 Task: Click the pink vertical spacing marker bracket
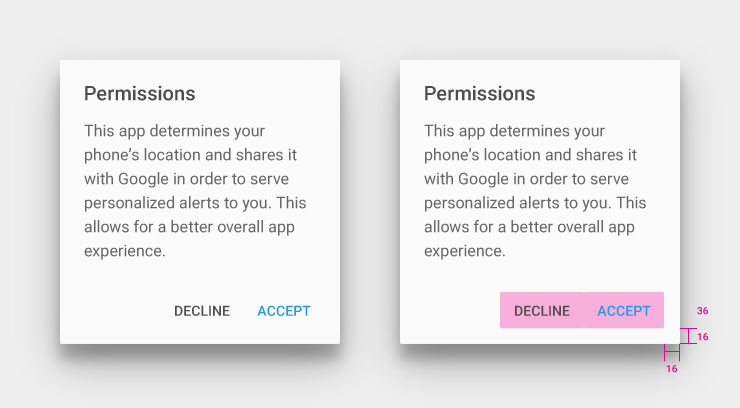[689, 336]
